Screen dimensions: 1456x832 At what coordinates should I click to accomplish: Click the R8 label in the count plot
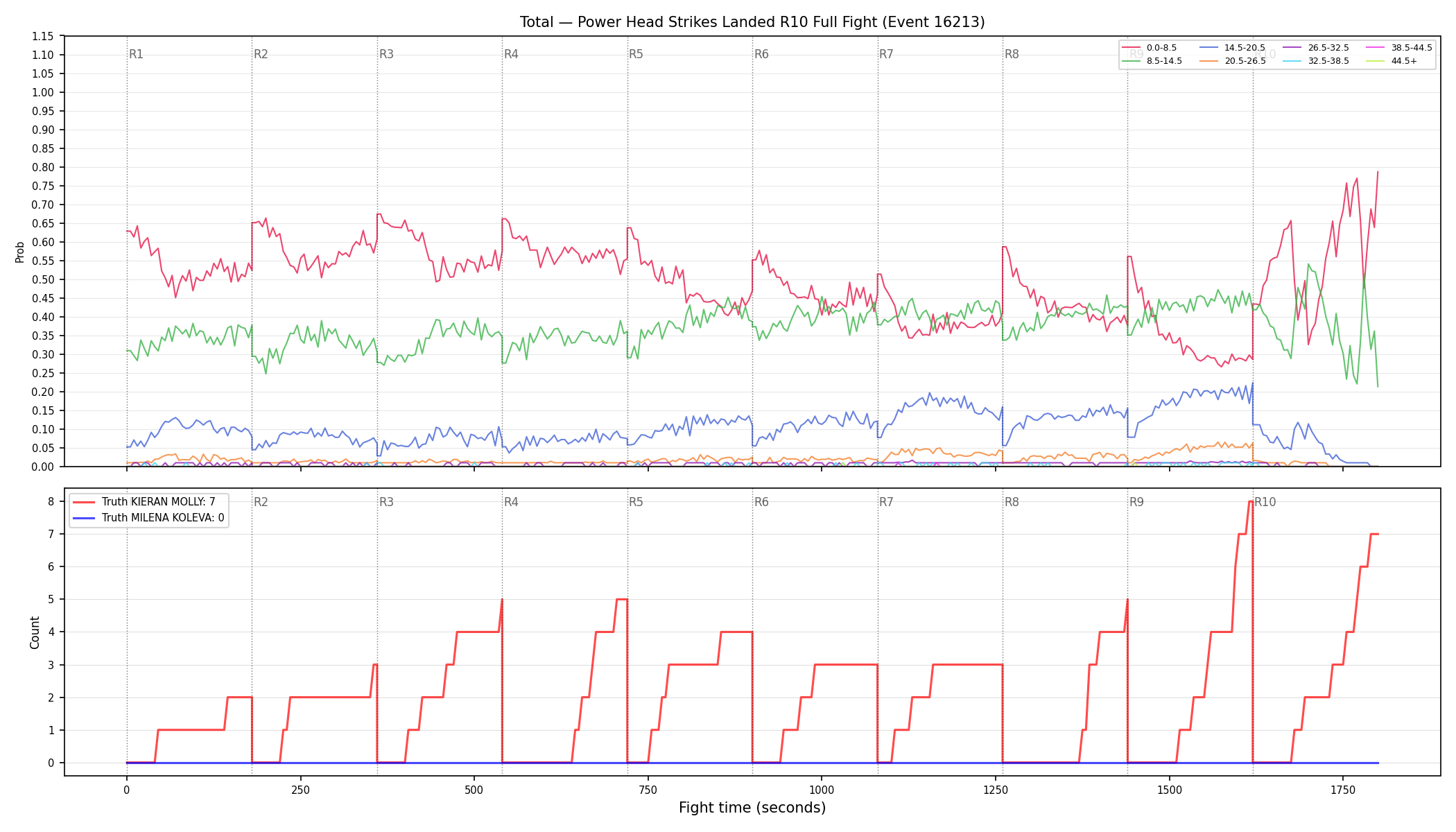[x=1012, y=502]
